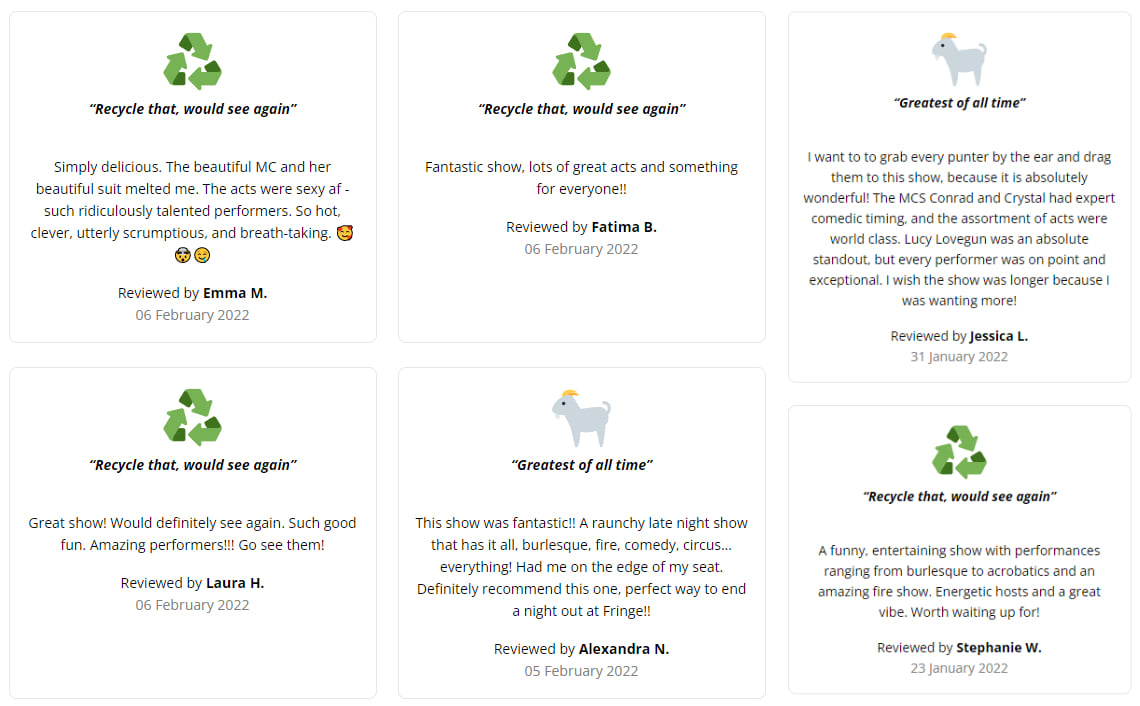Click the 23 January 2022 review date
The height and width of the screenshot is (706, 1140).
point(959,667)
